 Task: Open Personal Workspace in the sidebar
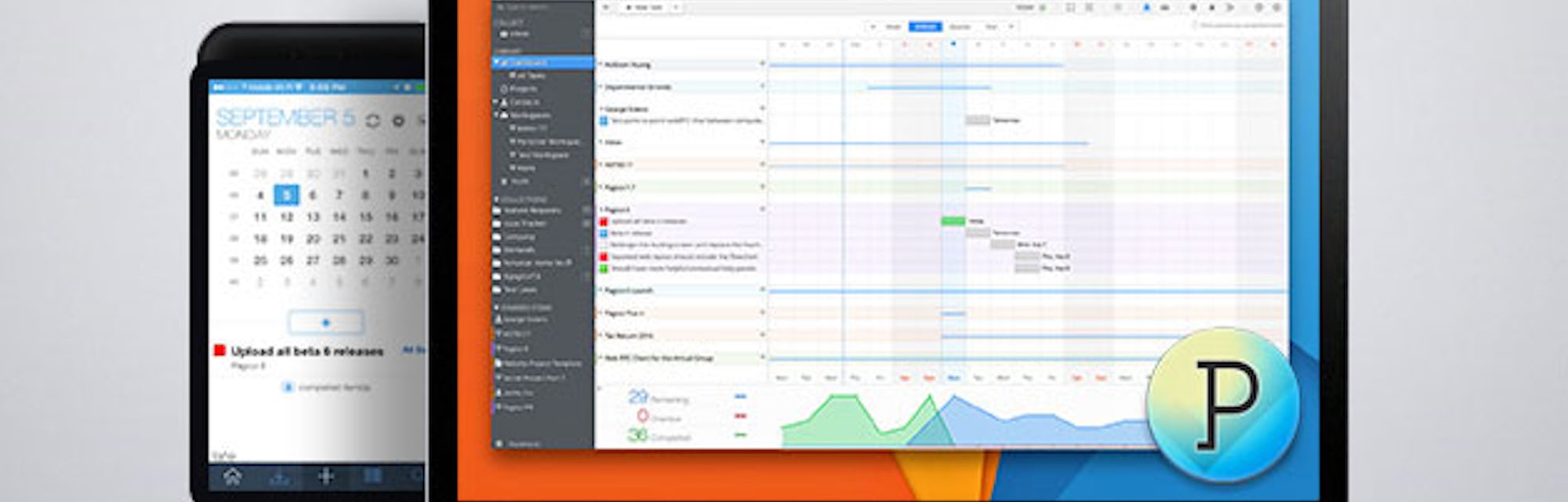click(546, 141)
